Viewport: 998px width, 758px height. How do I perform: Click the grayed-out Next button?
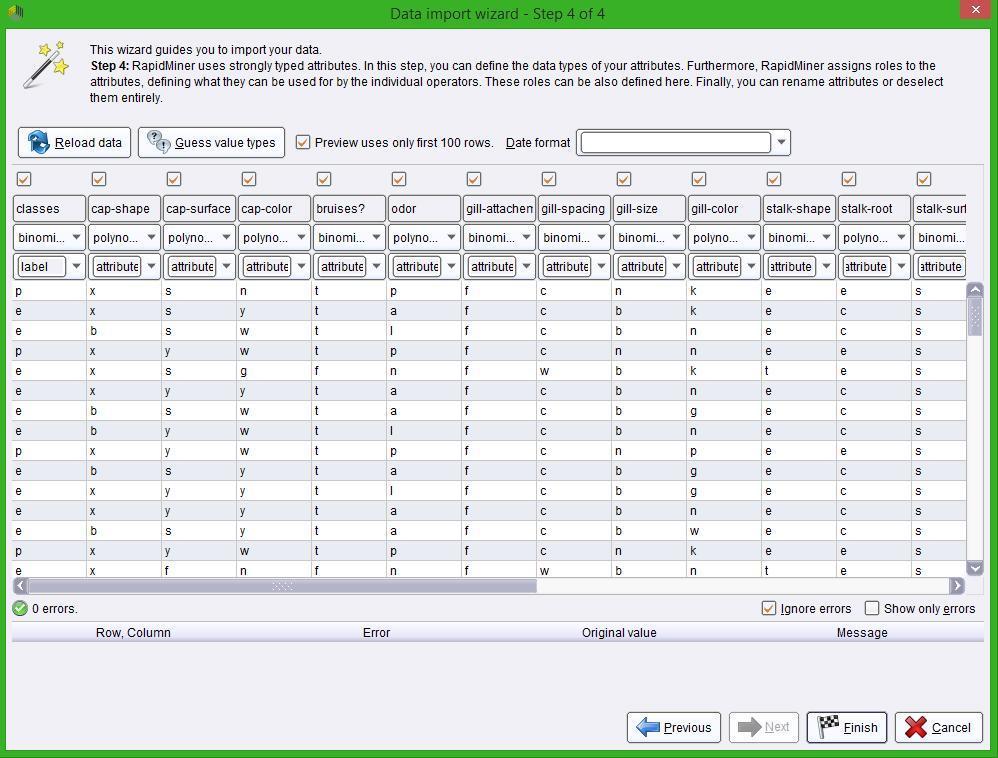pyautogui.click(x=763, y=727)
